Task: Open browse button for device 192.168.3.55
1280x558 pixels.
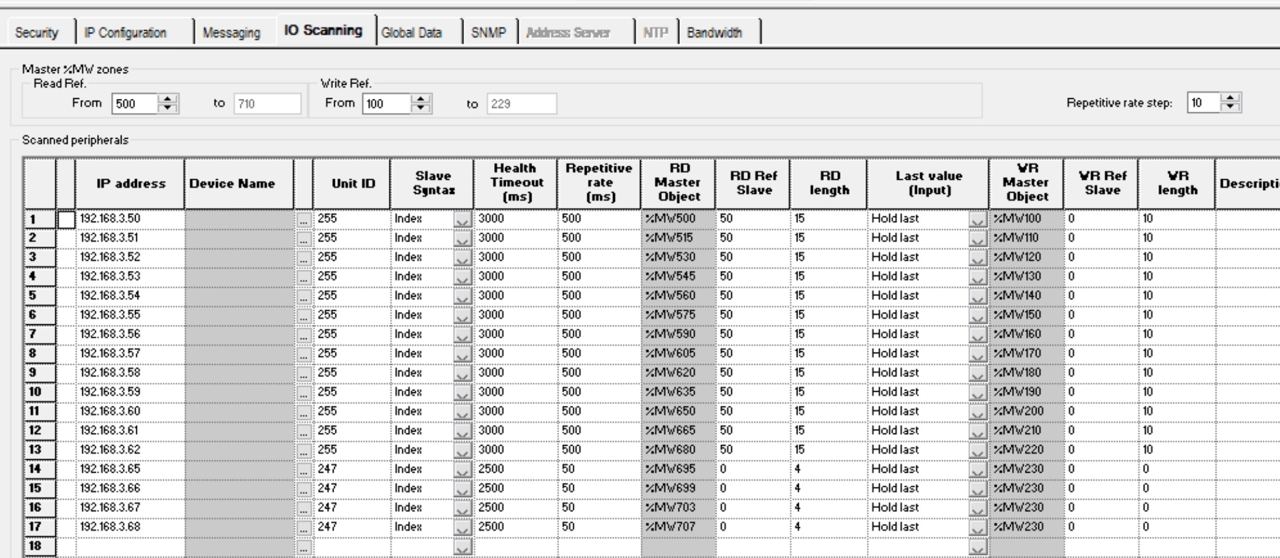Action: (x=303, y=315)
